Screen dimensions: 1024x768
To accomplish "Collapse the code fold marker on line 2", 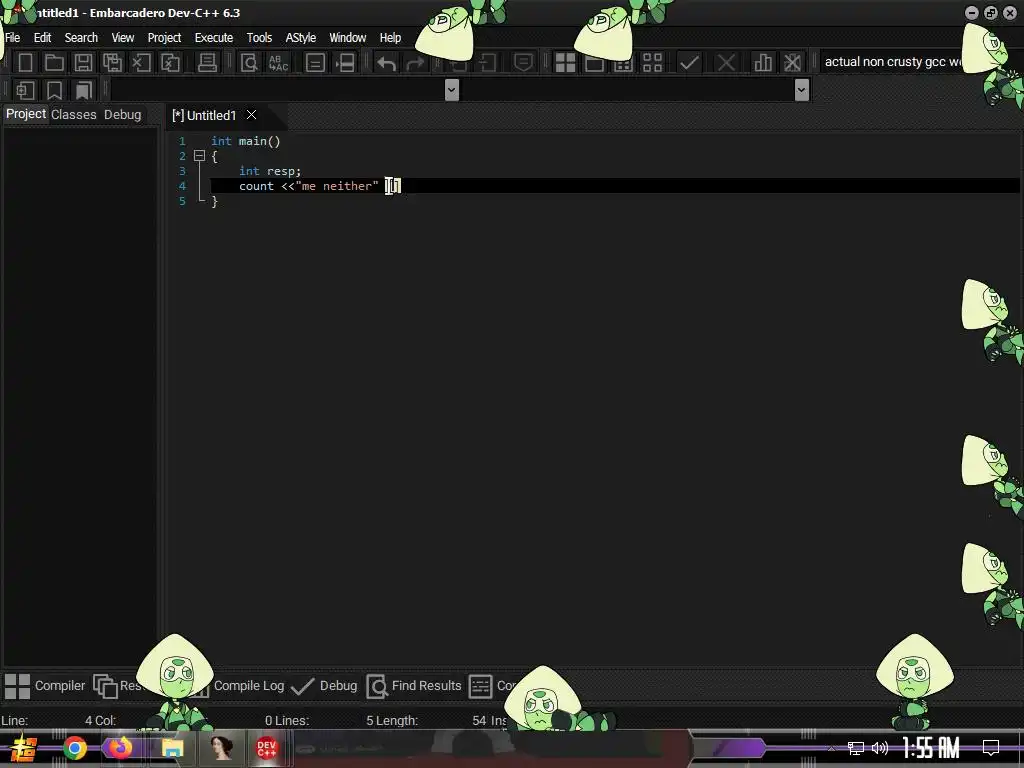I will coord(199,156).
